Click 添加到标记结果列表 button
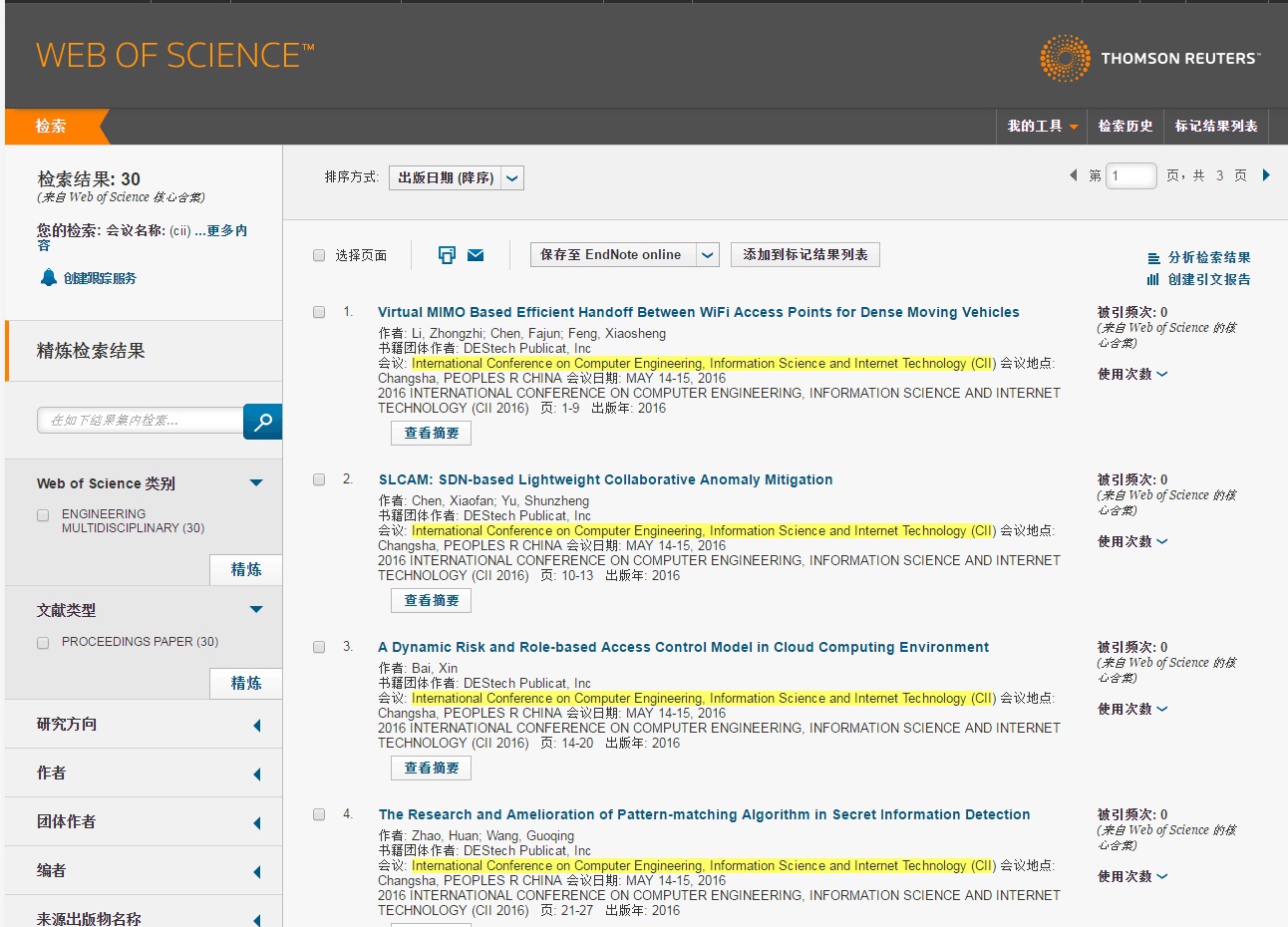1288x927 pixels. point(805,255)
